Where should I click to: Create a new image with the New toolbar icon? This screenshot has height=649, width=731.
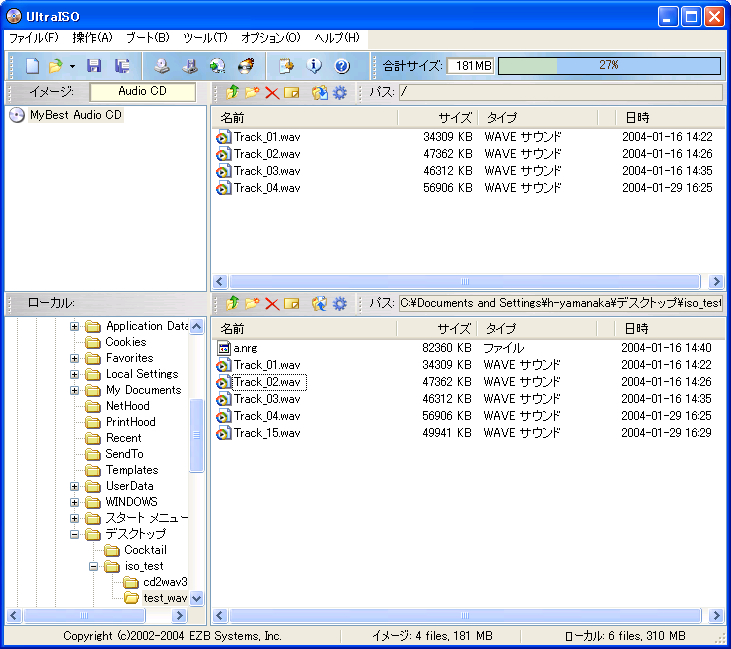pos(32,66)
